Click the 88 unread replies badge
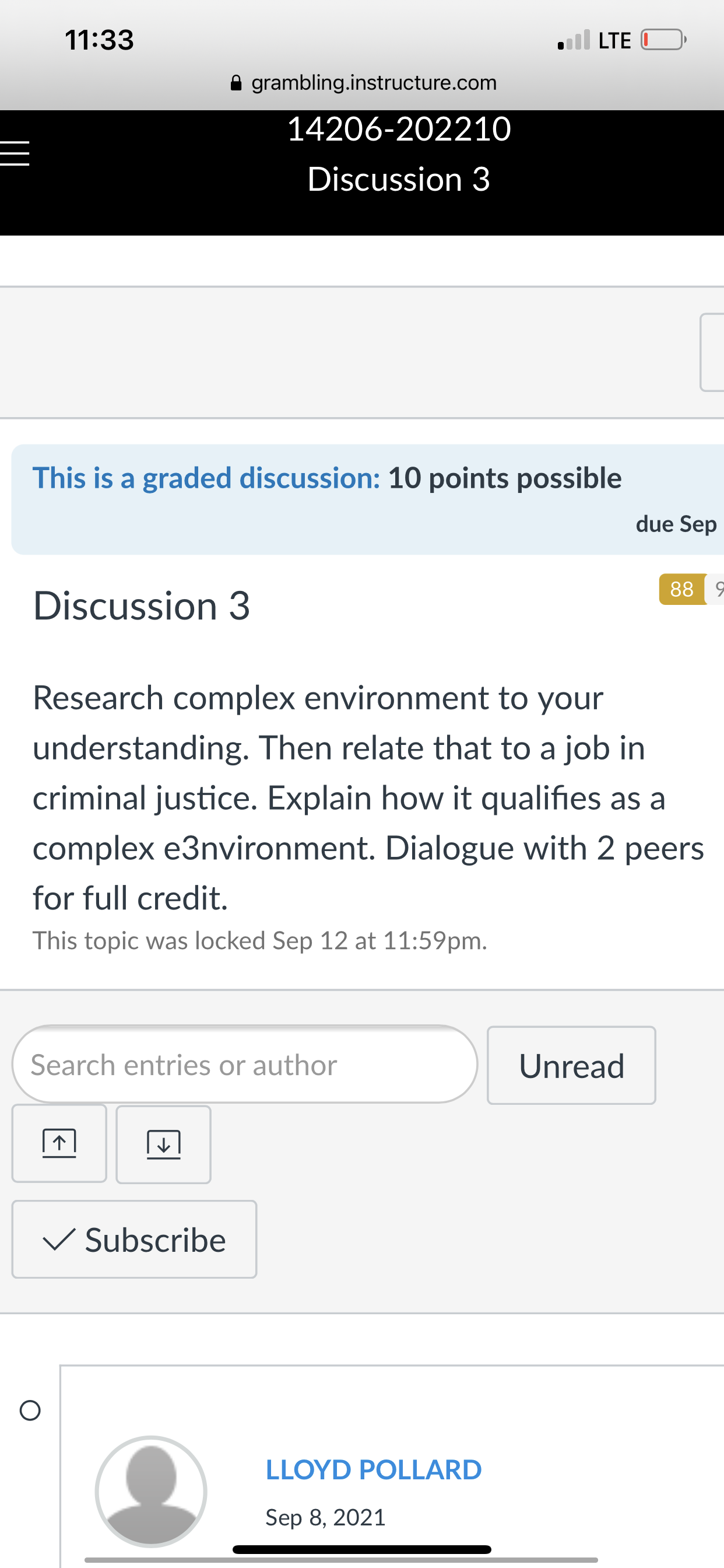Image resolution: width=724 pixels, height=1568 pixels. tap(681, 589)
